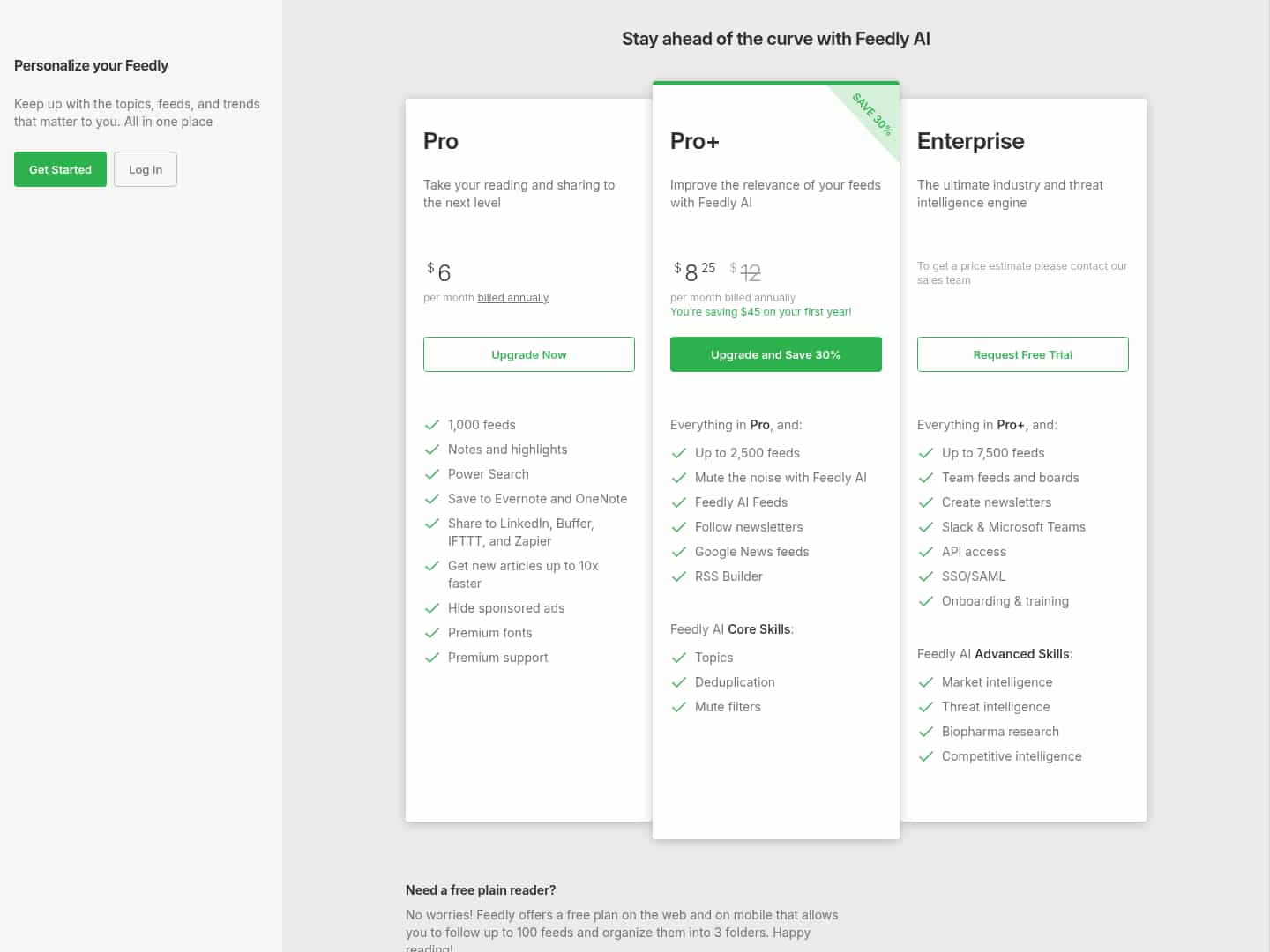Screen dimensions: 1270x952
Task: Click checkmark next to Feedly AI Feeds
Action: pyautogui.click(x=679, y=502)
